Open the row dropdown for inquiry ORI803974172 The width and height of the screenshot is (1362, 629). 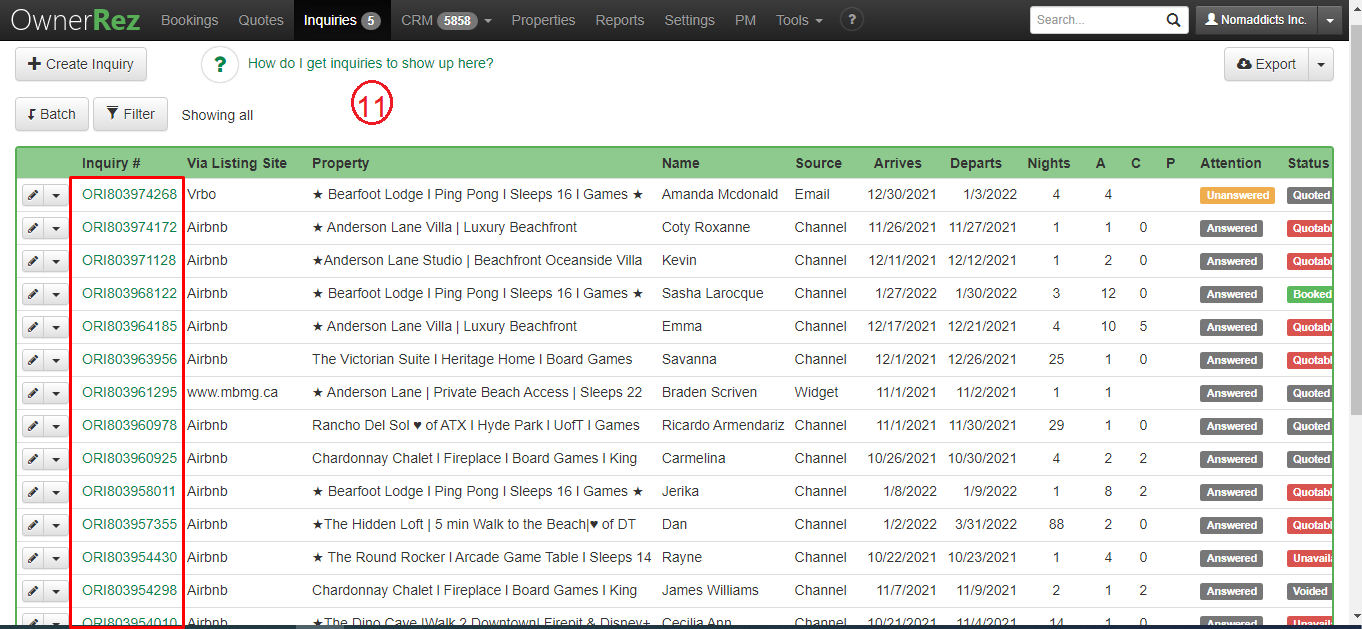tap(56, 228)
